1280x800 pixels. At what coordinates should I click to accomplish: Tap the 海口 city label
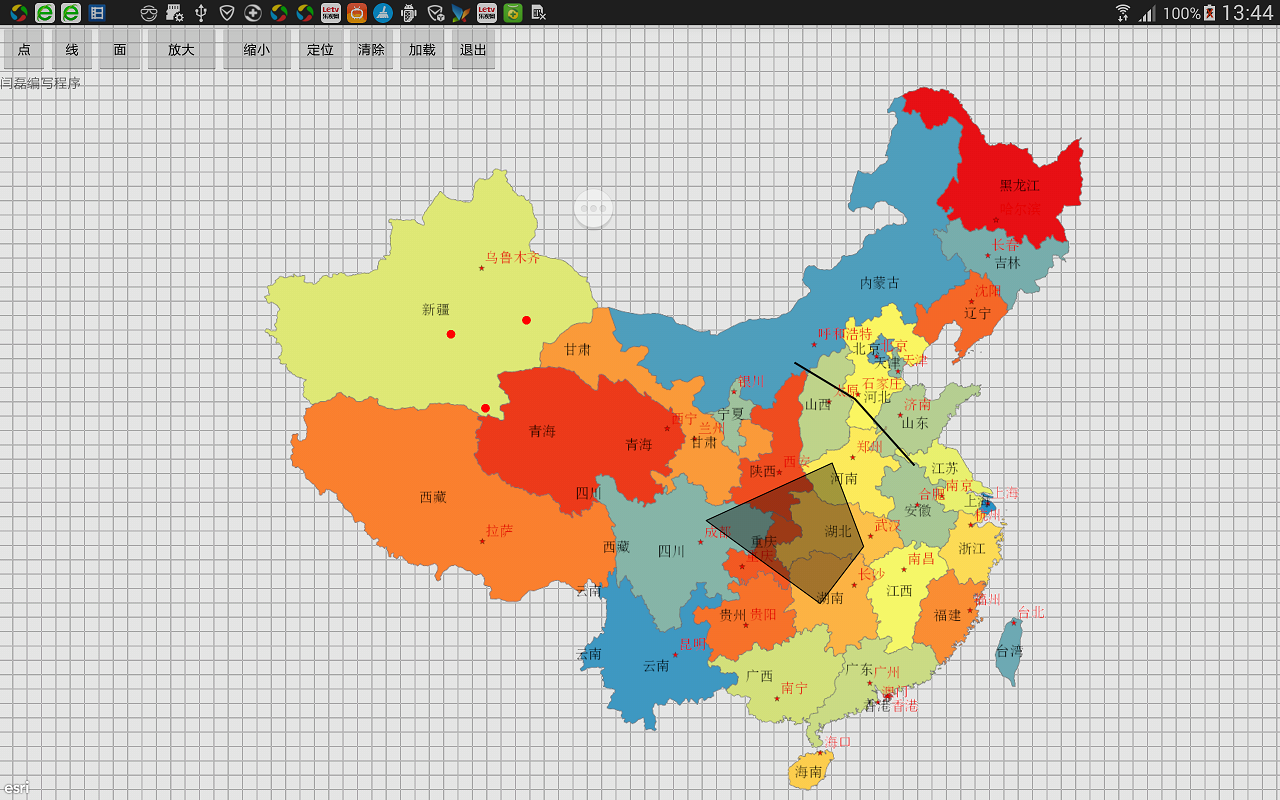click(838, 742)
